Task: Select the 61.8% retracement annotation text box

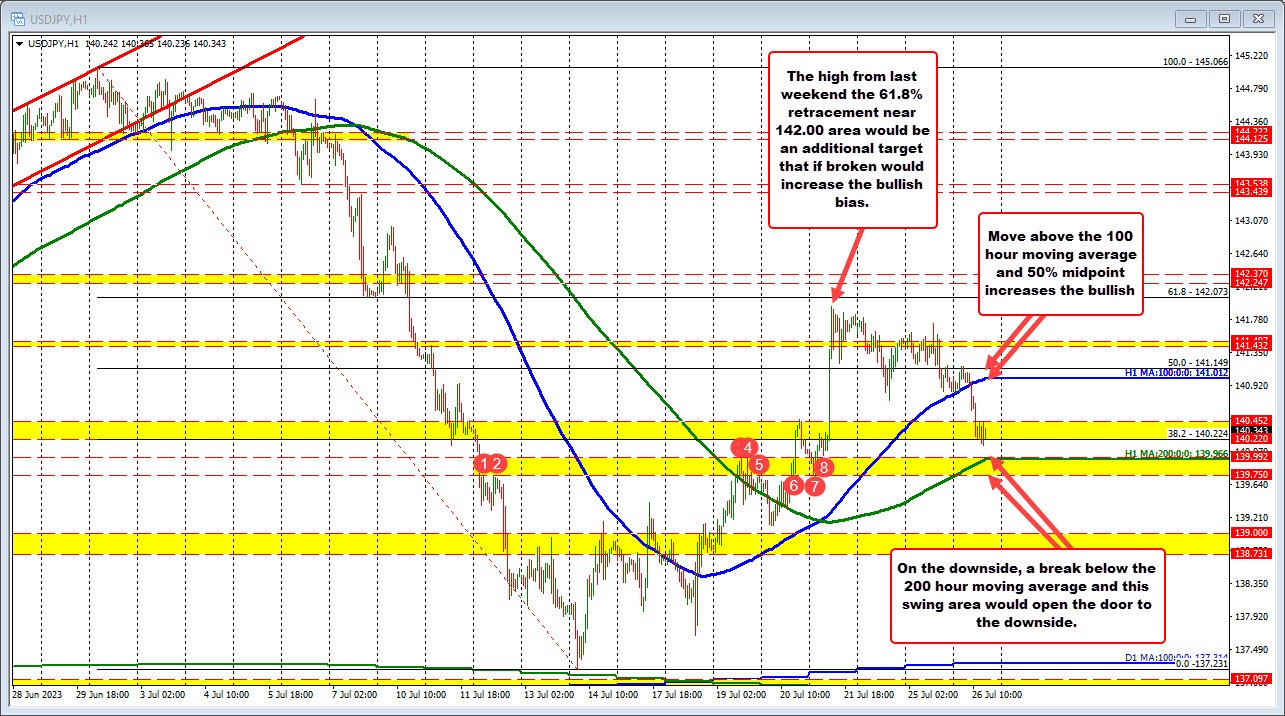Action: [x=852, y=139]
